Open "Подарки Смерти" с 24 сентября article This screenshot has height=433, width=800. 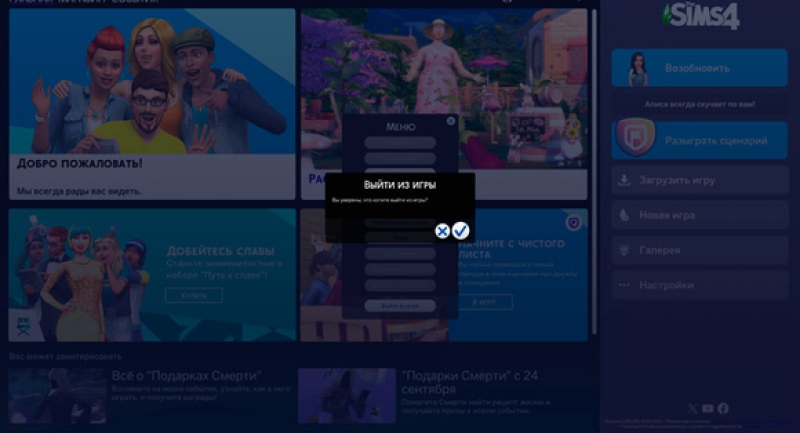439,396
